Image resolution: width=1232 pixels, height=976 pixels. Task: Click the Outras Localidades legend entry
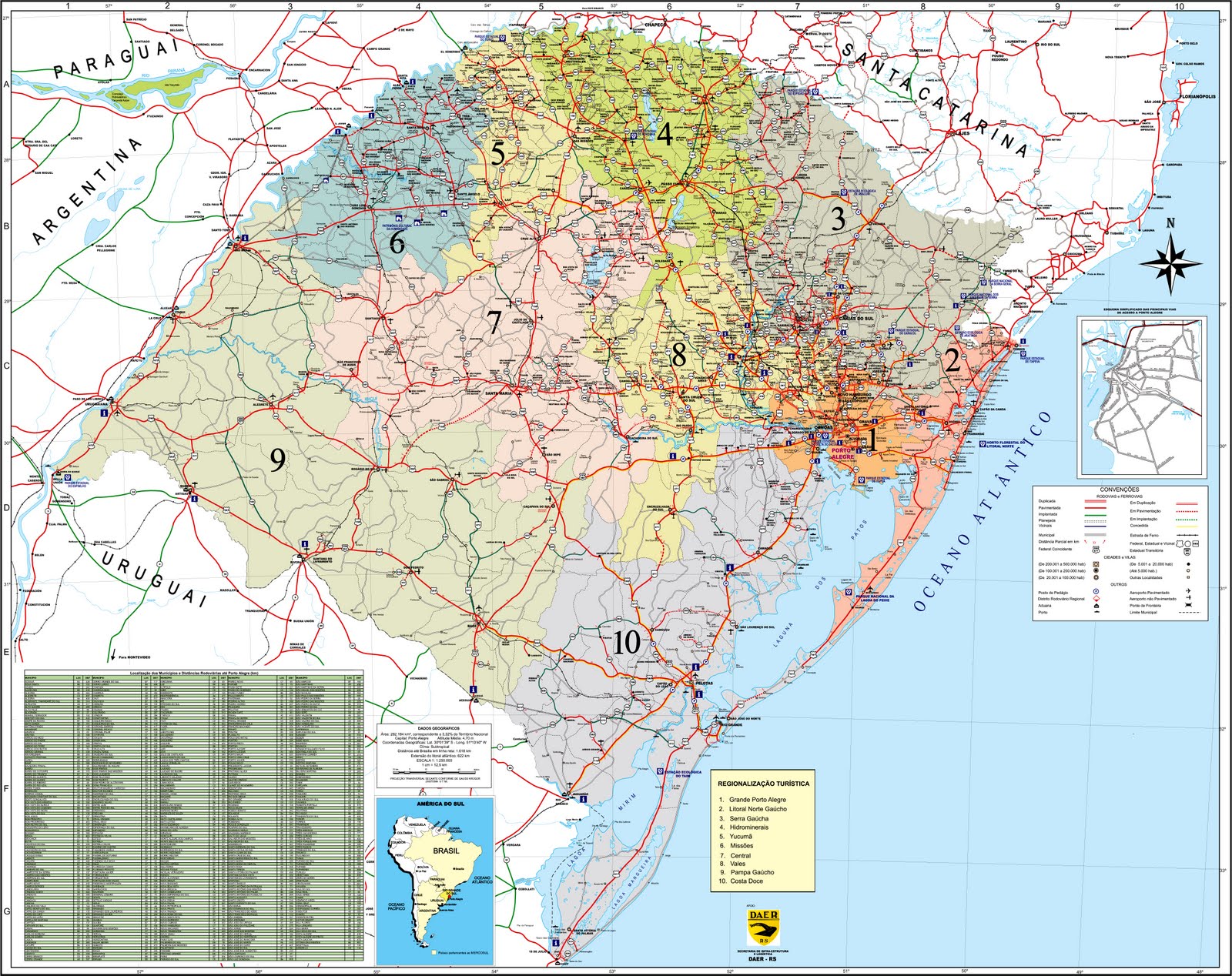pos(1146,577)
